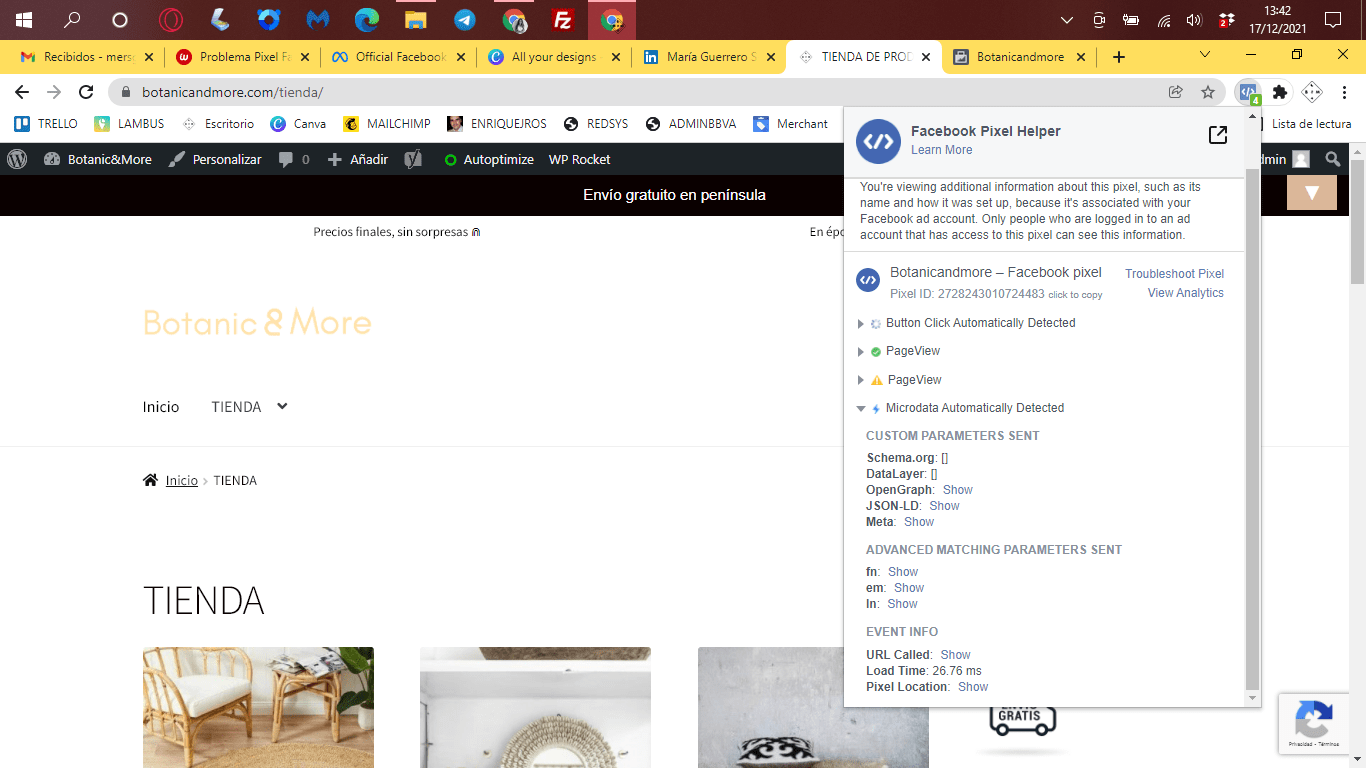Close the TIENDA DE PROD tab
The width and height of the screenshot is (1366, 768).
click(926, 57)
